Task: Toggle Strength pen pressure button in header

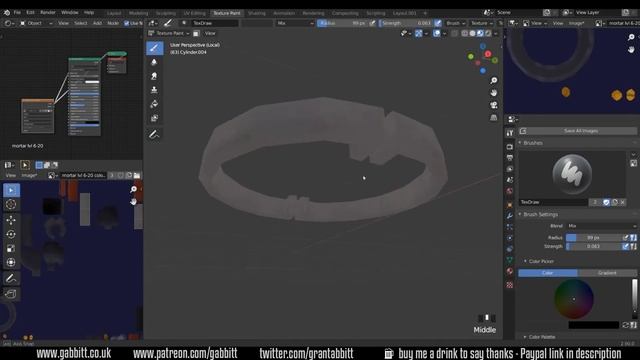Action: point(438,23)
